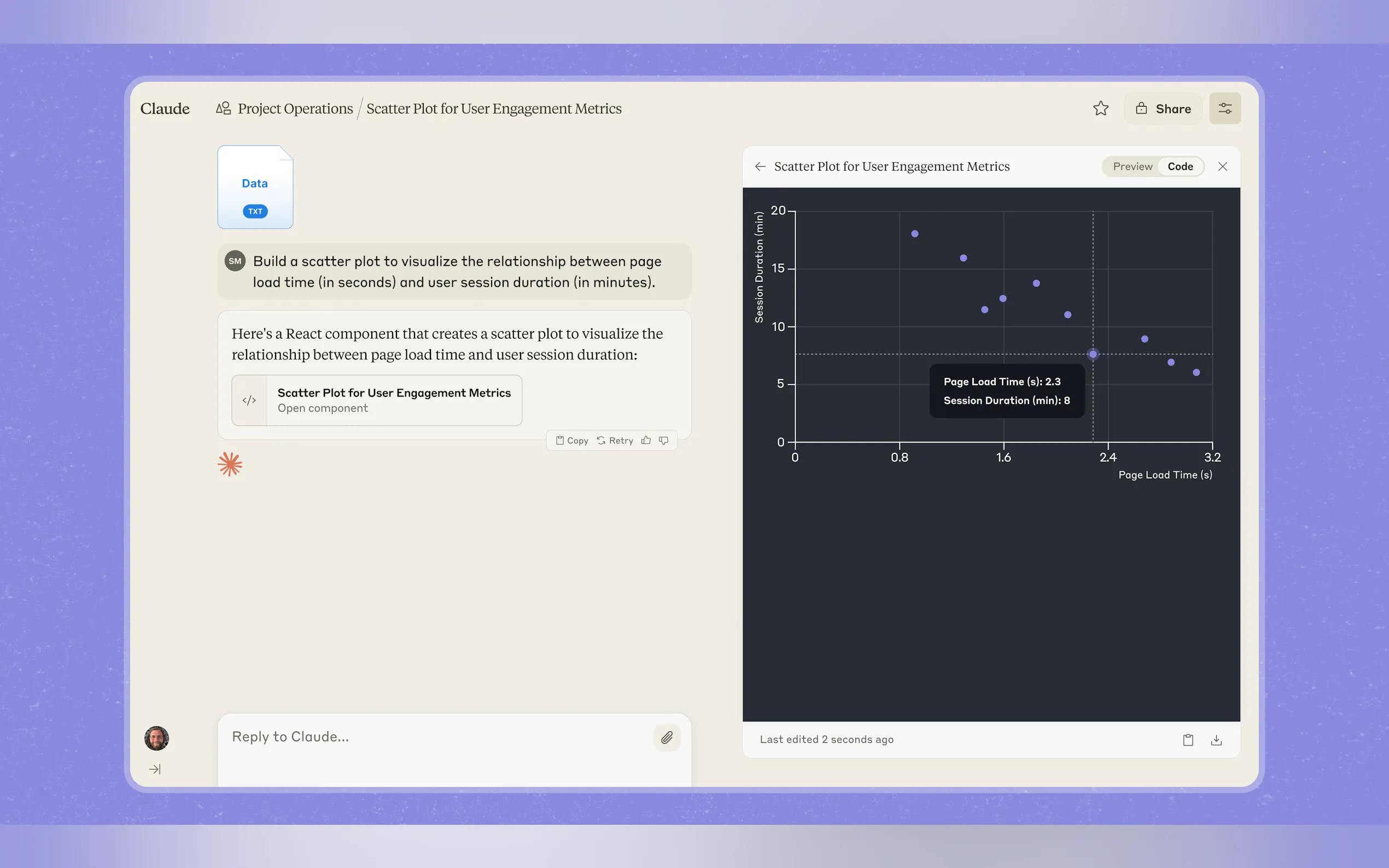Image resolution: width=1389 pixels, height=868 pixels.
Task: Star this conversation as favorite
Action: 1100,108
